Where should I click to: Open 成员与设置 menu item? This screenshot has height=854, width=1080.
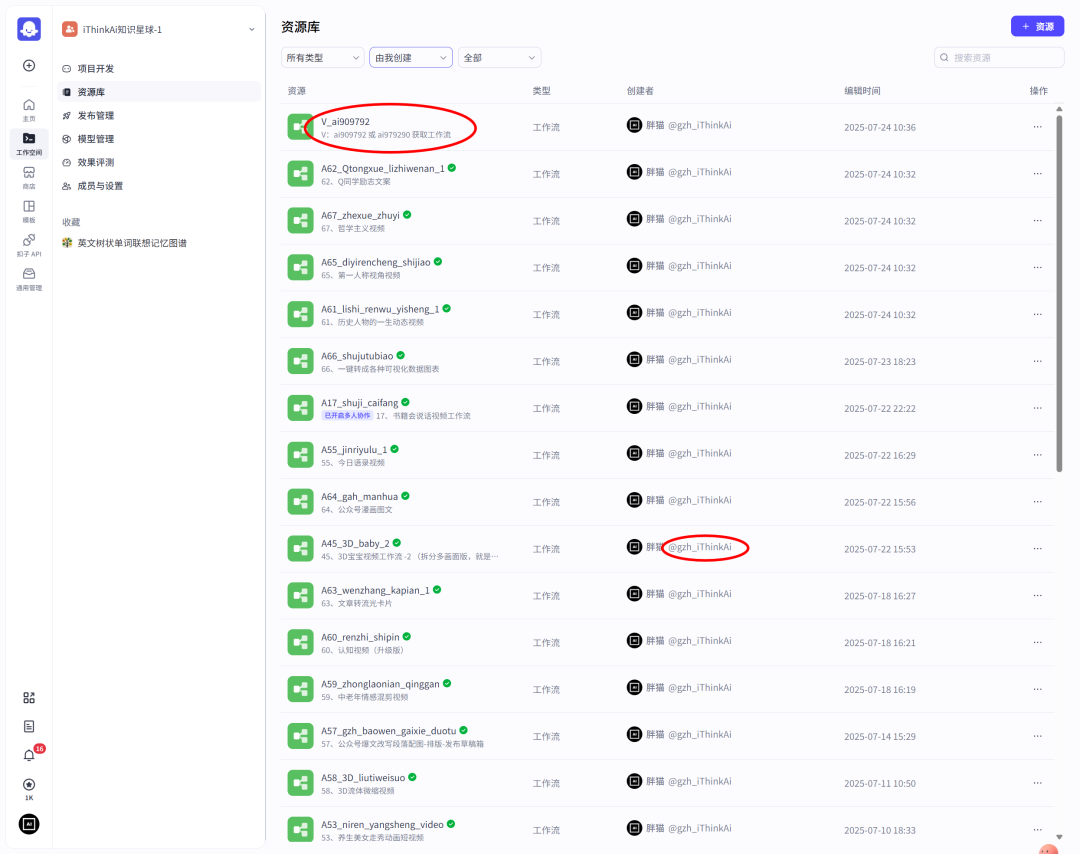(100, 186)
